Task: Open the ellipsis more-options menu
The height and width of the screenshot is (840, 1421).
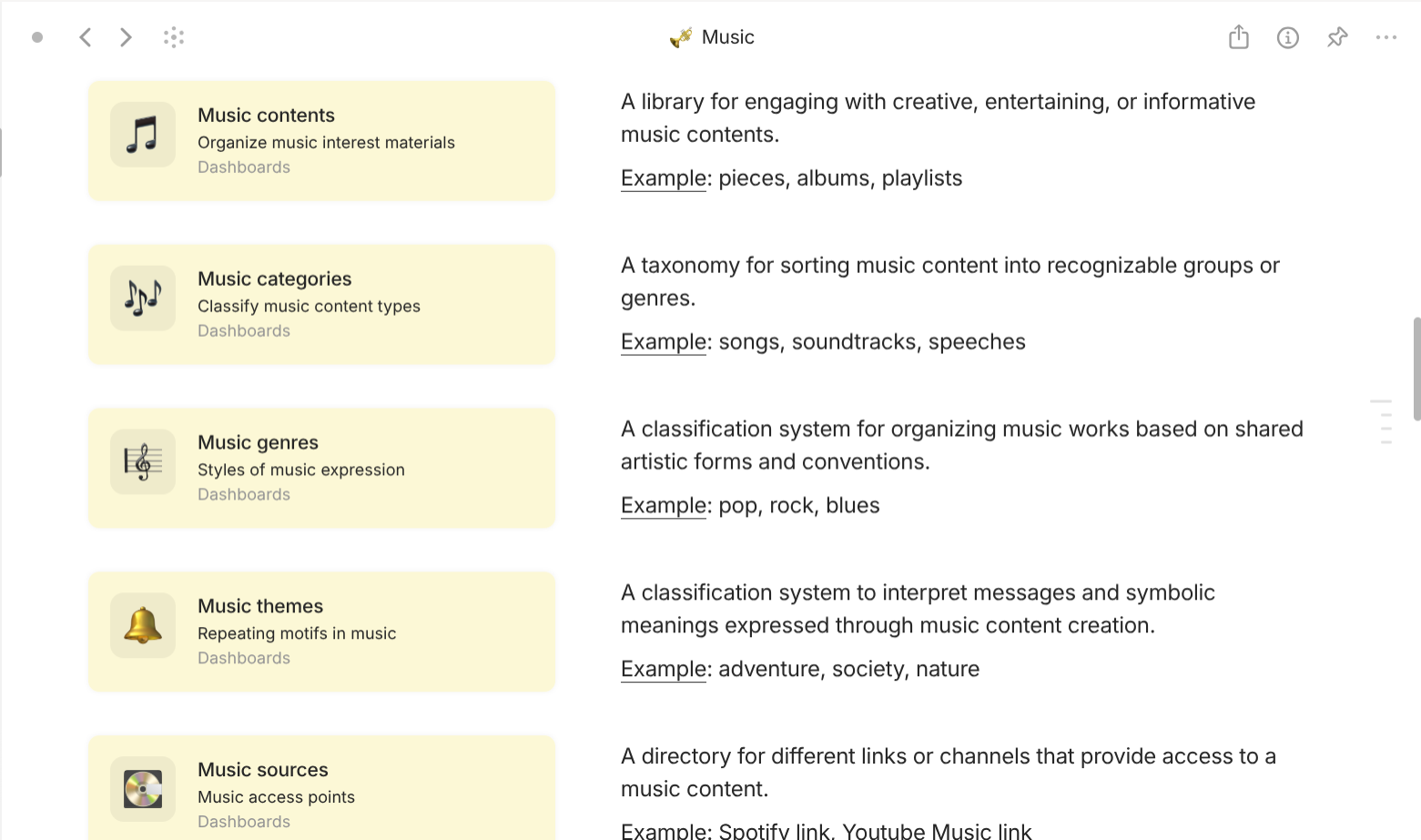Action: tap(1386, 37)
